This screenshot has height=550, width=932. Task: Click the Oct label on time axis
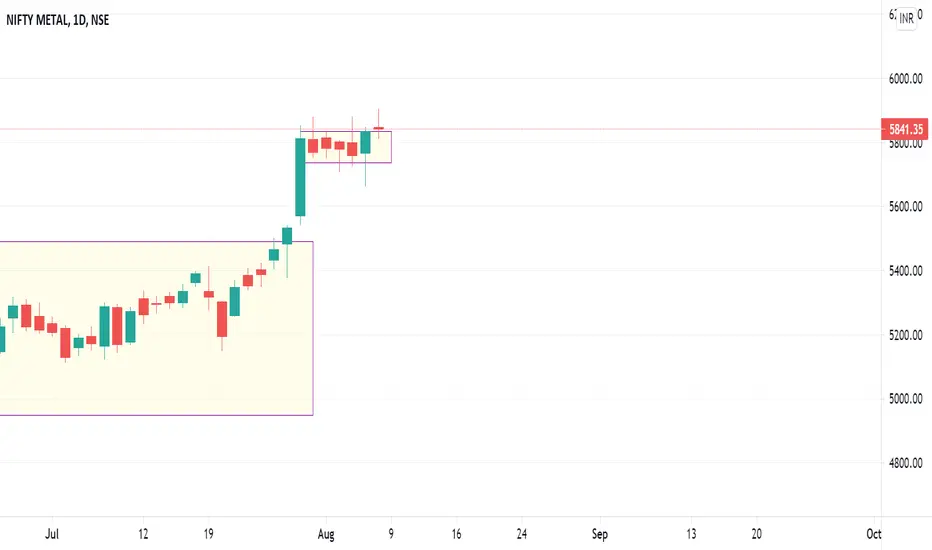pyautogui.click(x=873, y=534)
